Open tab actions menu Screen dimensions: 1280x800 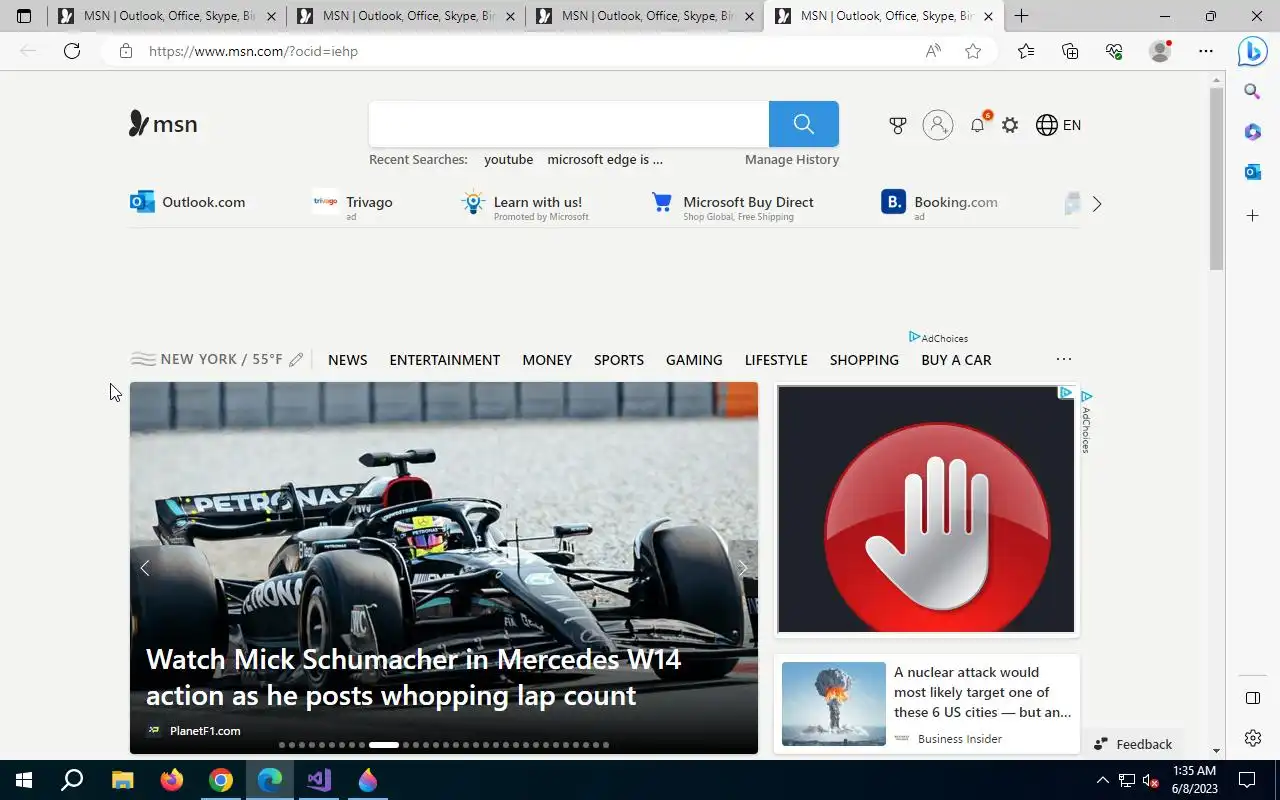coord(24,16)
